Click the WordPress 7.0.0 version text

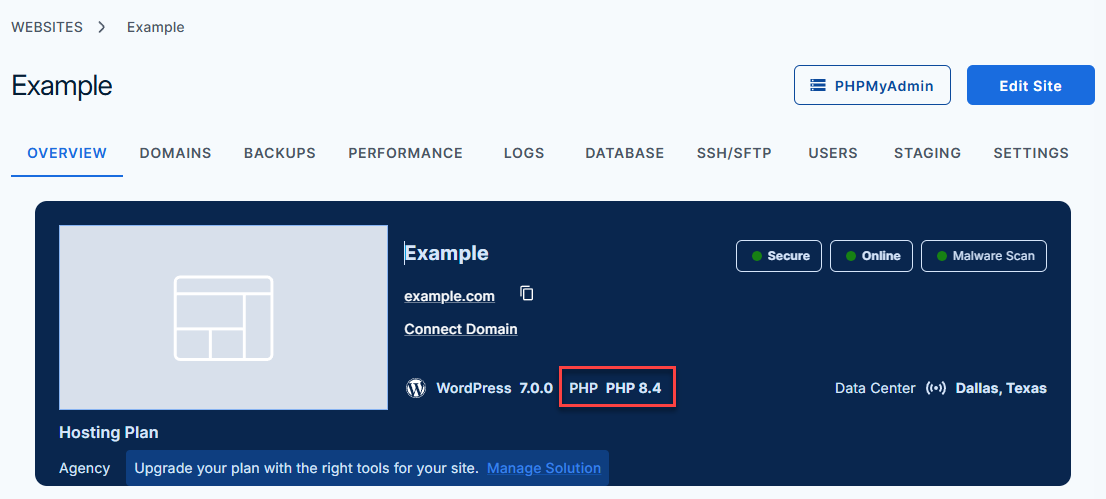pos(494,387)
